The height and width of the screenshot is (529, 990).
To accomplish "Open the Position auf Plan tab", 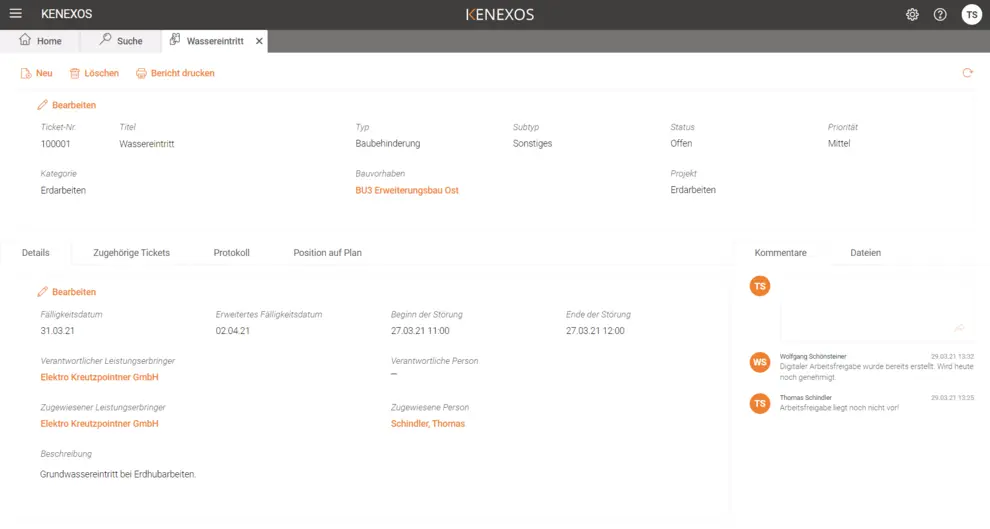I will click(x=327, y=253).
